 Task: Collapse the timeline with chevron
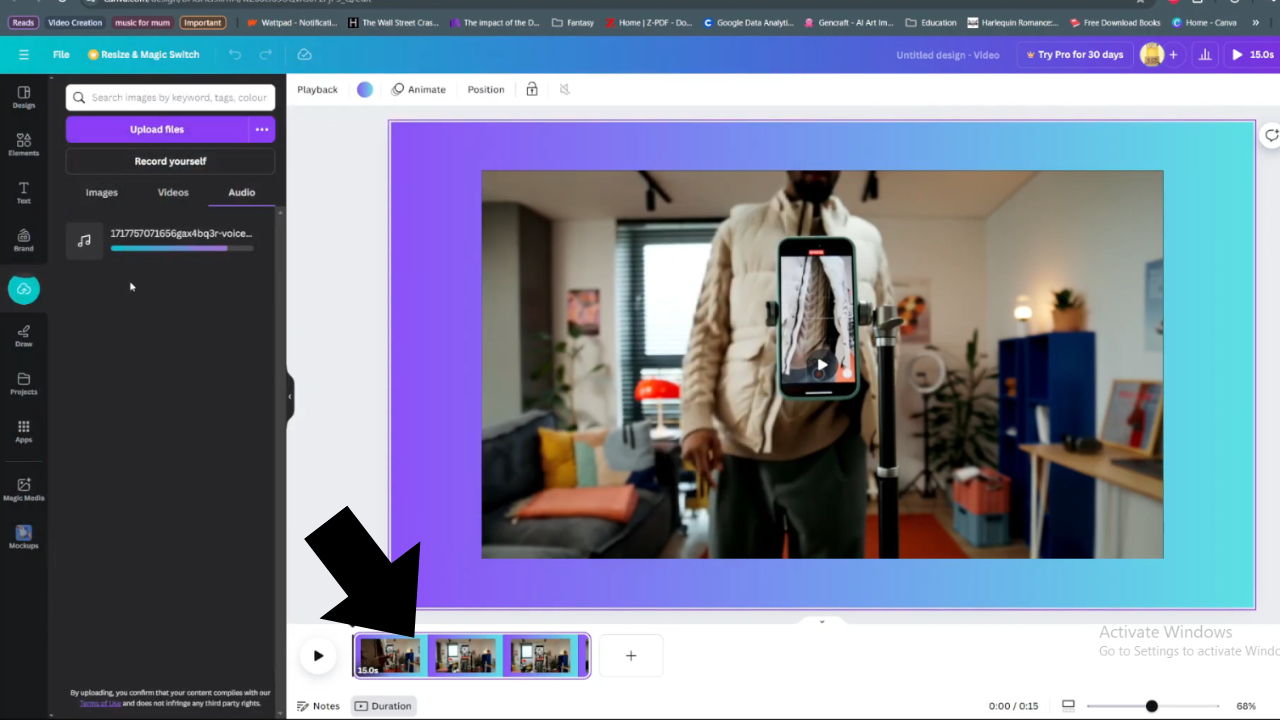pyautogui.click(x=822, y=621)
